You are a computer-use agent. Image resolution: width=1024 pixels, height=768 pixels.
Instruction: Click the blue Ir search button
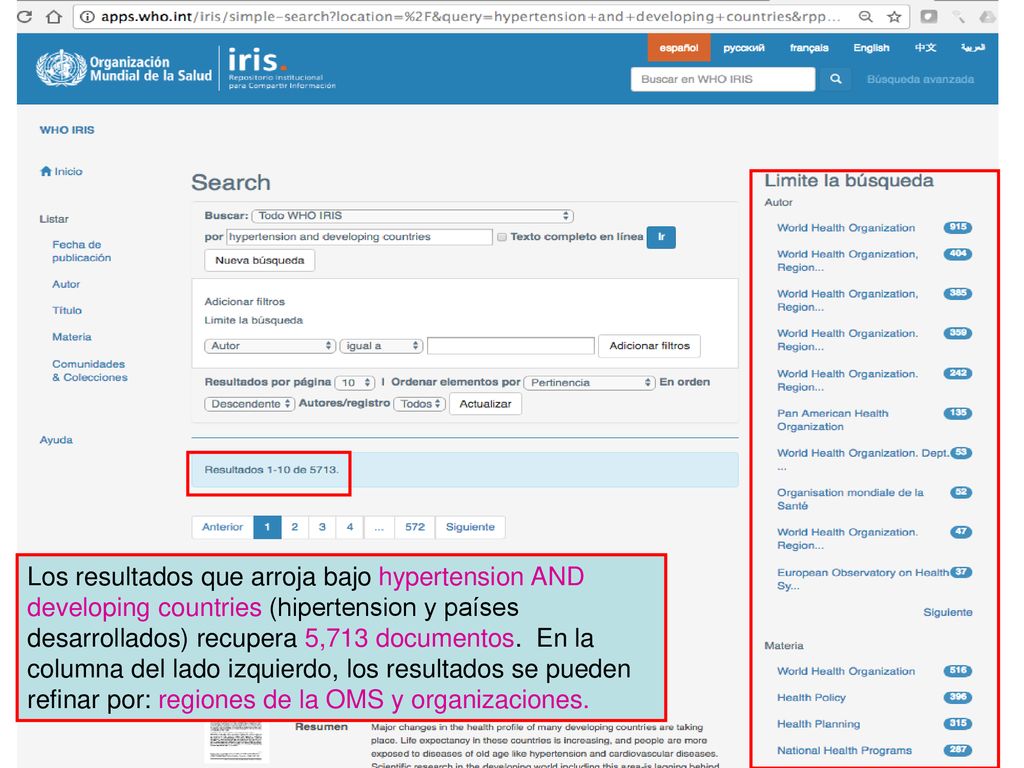point(661,237)
